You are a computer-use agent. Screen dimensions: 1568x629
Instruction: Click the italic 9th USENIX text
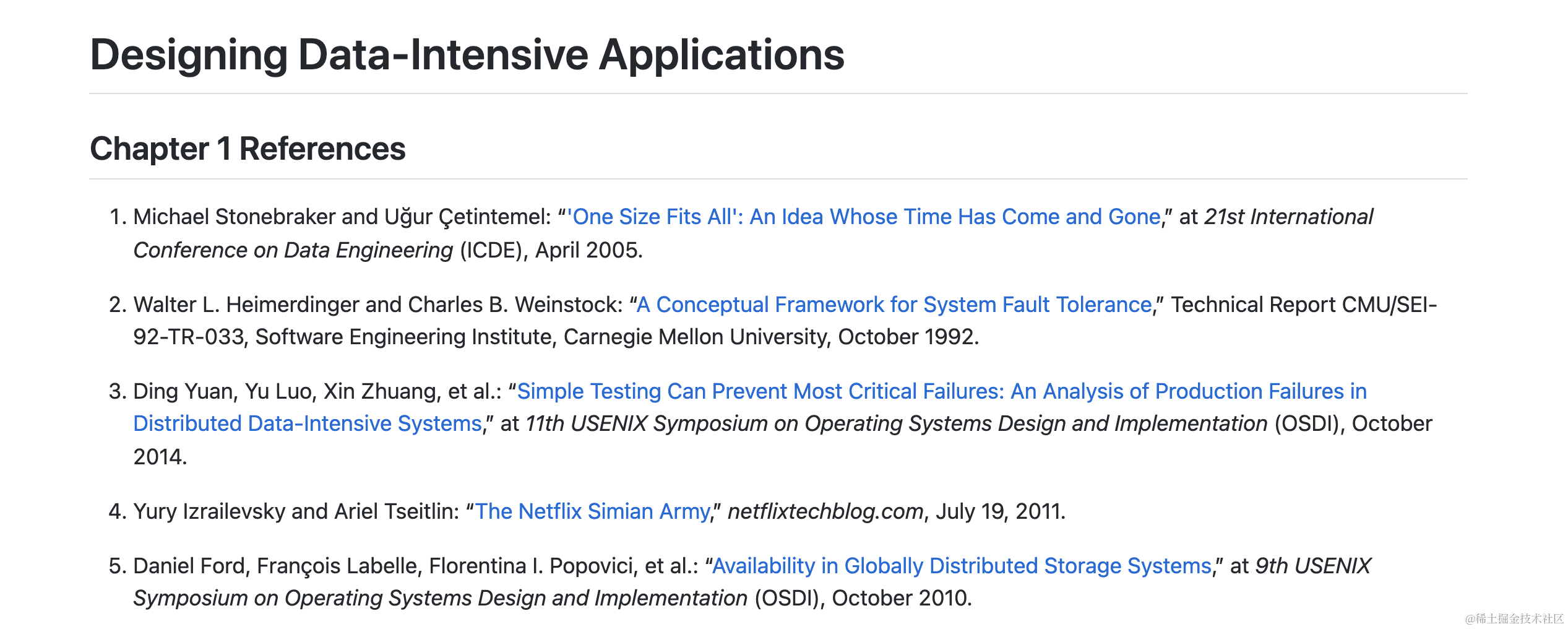click(1312, 566)
